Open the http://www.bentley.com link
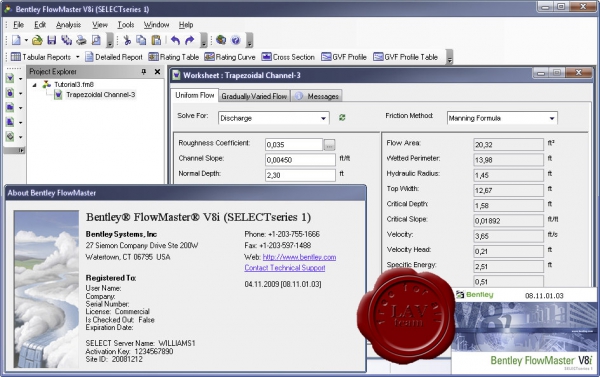 tap(299, 257)
